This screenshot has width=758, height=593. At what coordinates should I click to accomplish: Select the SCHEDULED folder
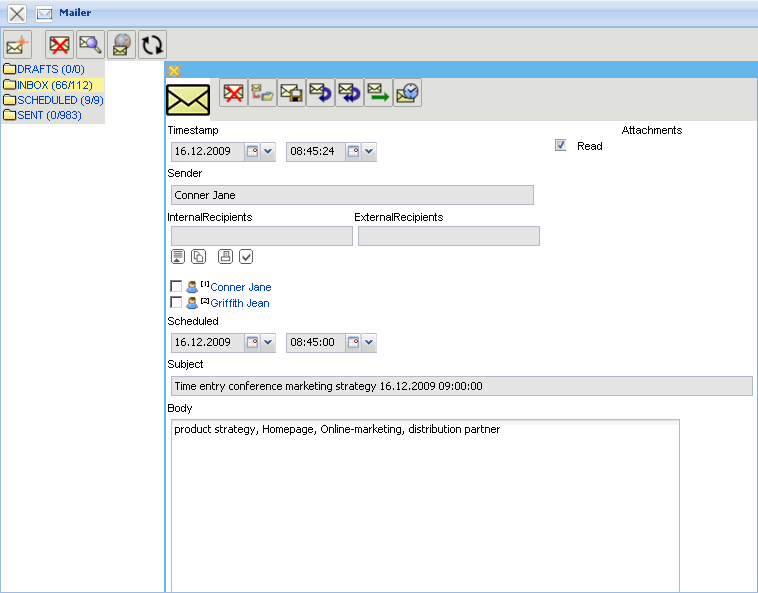(x=60, y=100)
